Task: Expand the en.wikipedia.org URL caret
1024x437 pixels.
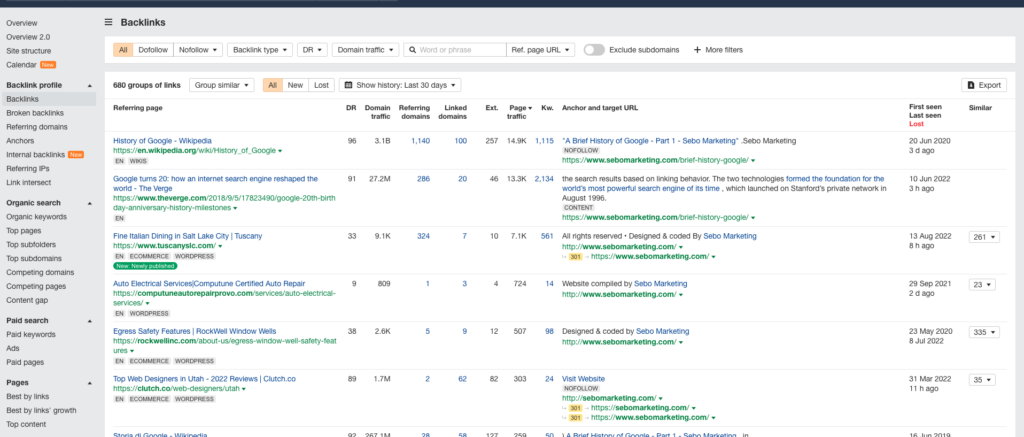Action: [280, 151]
